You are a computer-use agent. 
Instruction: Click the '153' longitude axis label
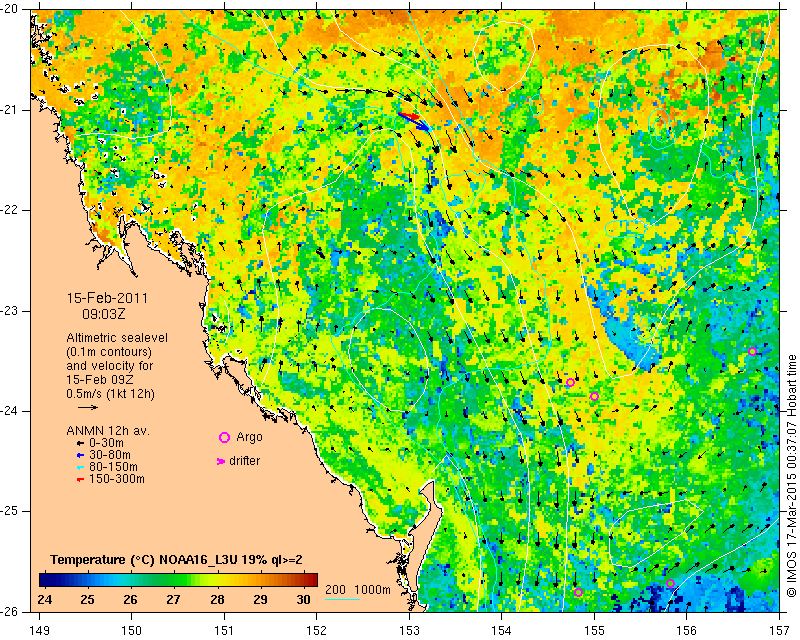[409, 631]
